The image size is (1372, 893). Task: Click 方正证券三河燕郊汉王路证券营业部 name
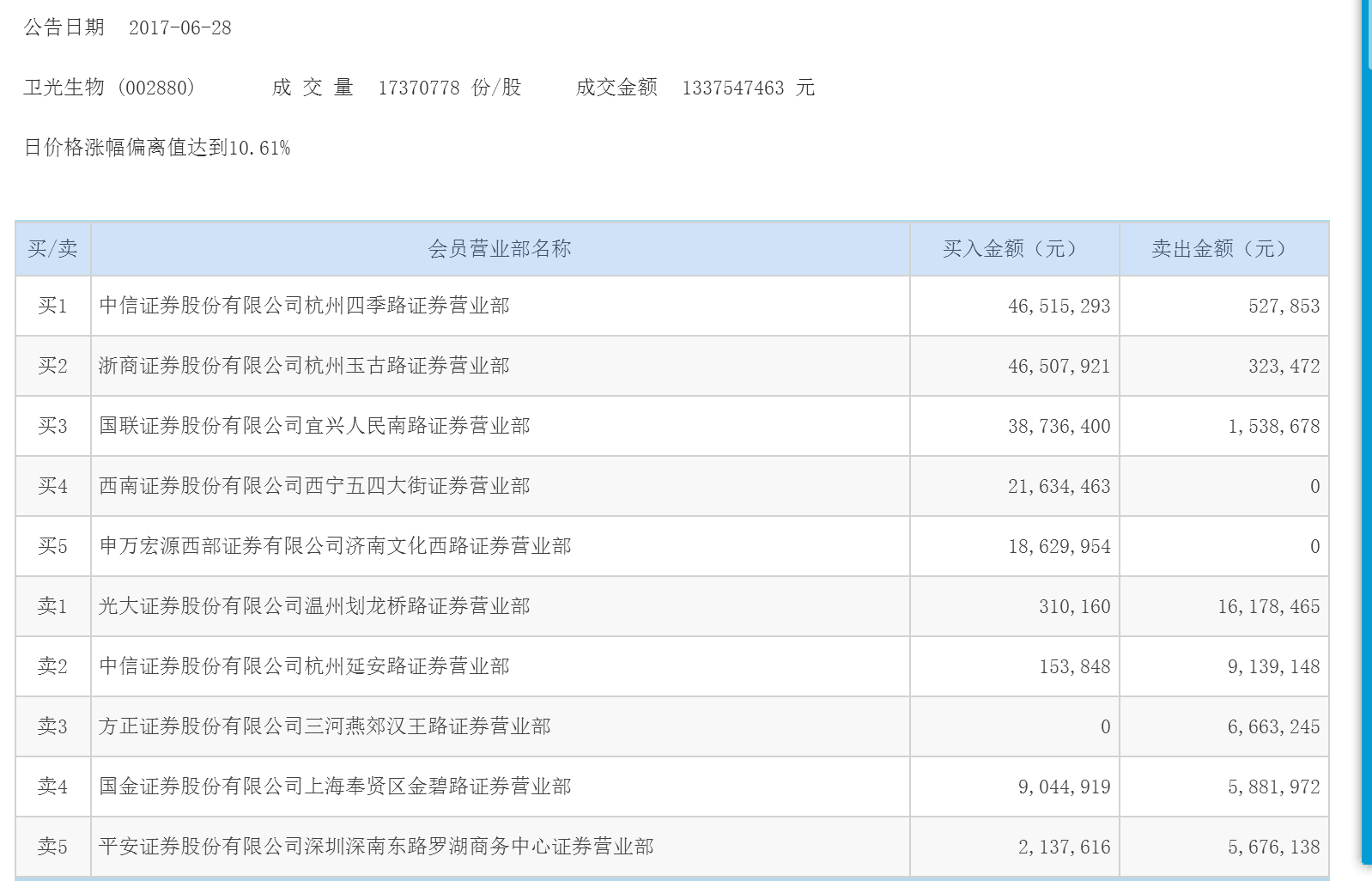coord(325,726)
